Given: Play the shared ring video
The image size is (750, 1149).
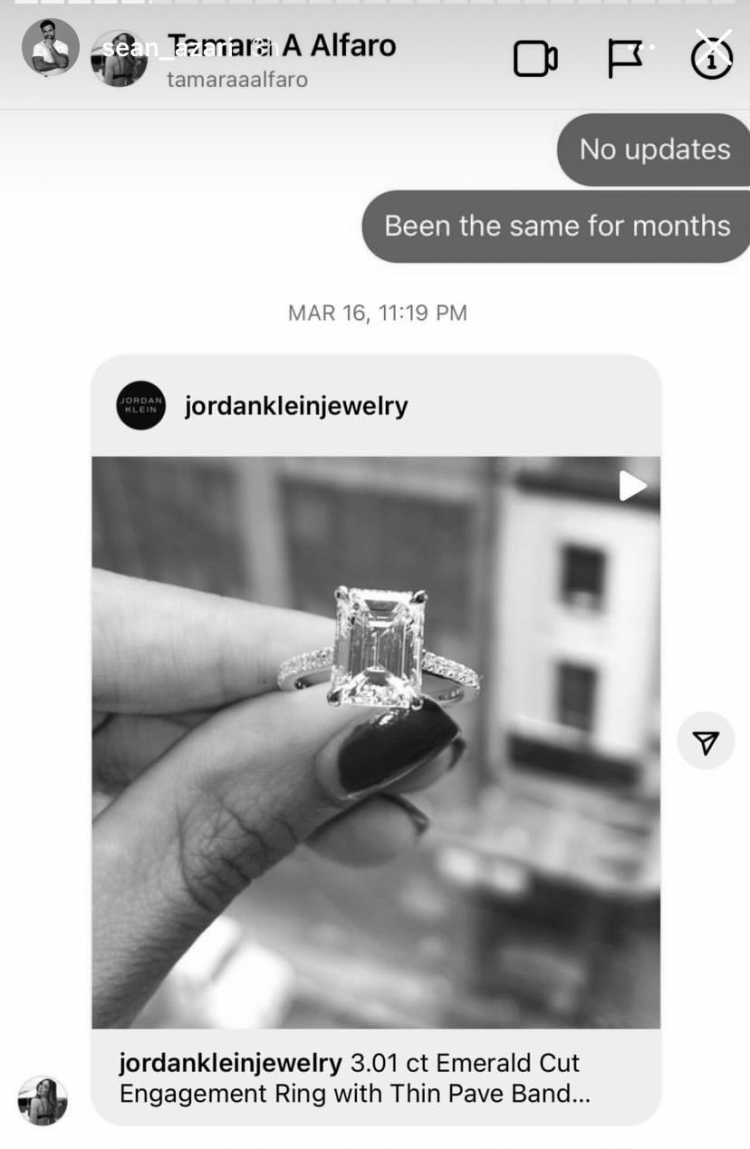Looking at the screenshot, I should [632, 486].
